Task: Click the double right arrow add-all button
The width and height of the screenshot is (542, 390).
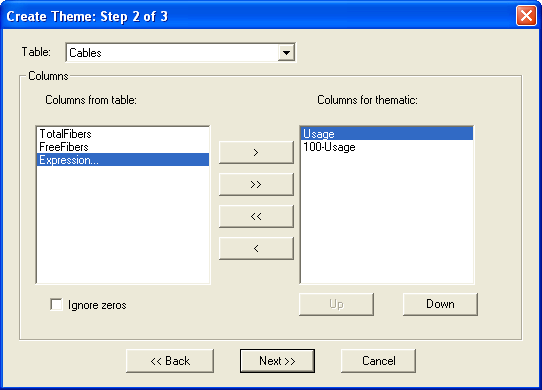Action: pos(256,184)
